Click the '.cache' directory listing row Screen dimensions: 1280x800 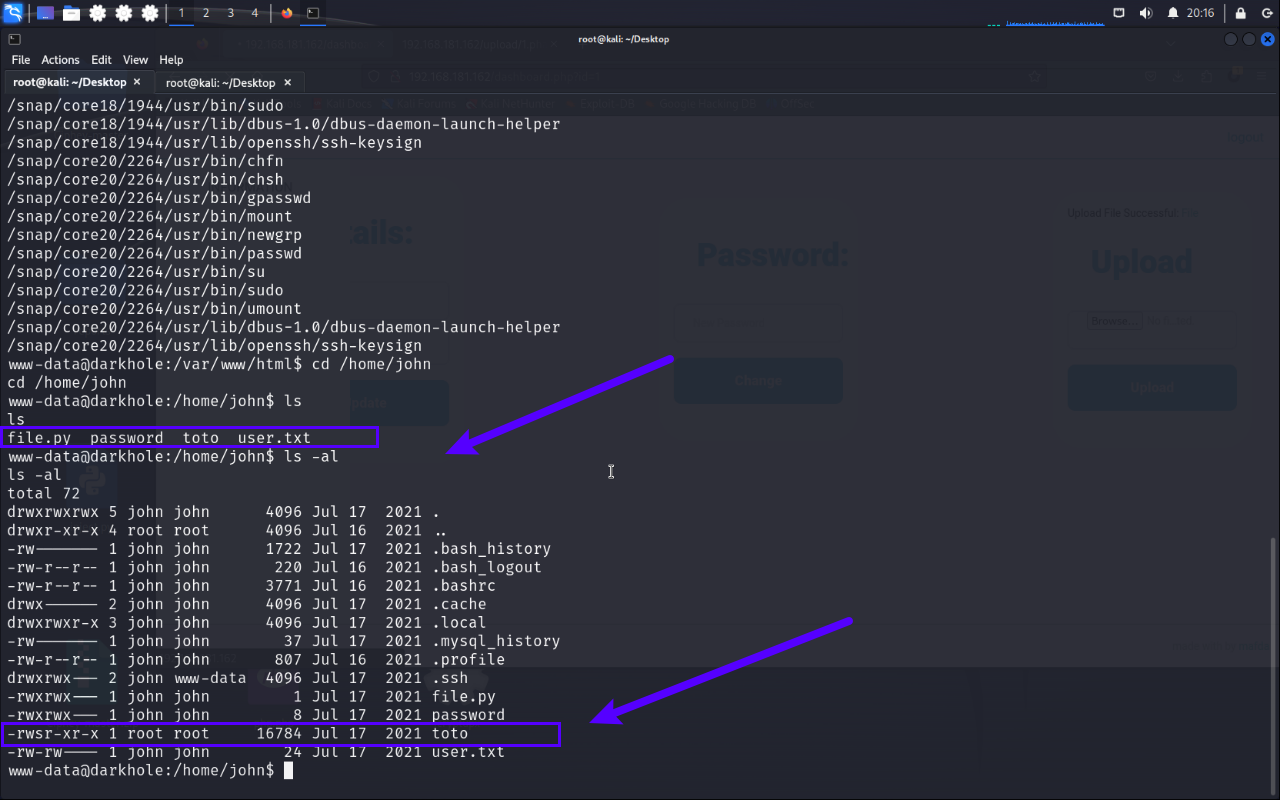tap(247, 604)
